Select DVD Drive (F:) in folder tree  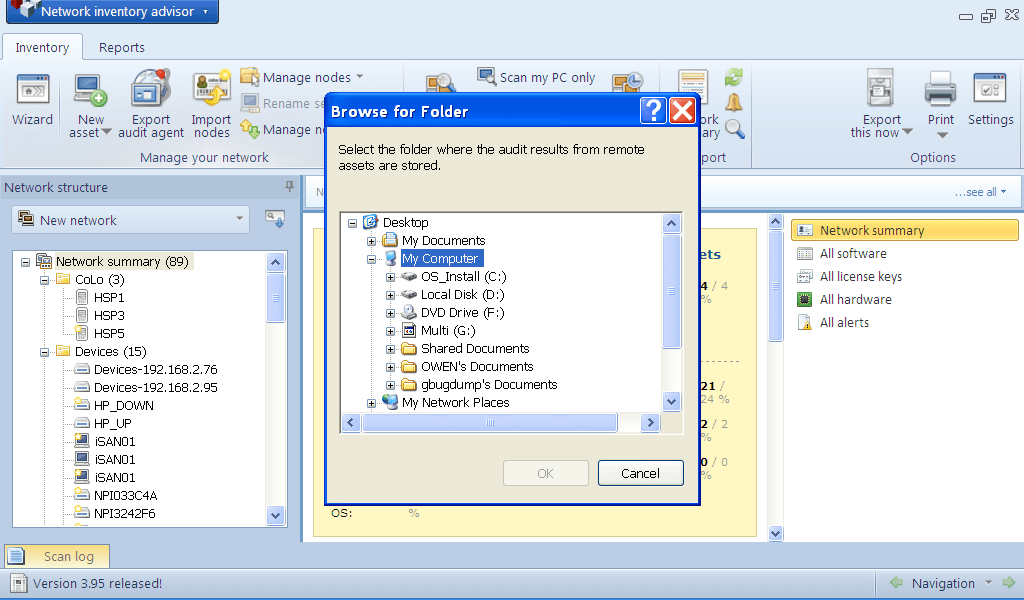pyautogui.click(x=462, y=313)
